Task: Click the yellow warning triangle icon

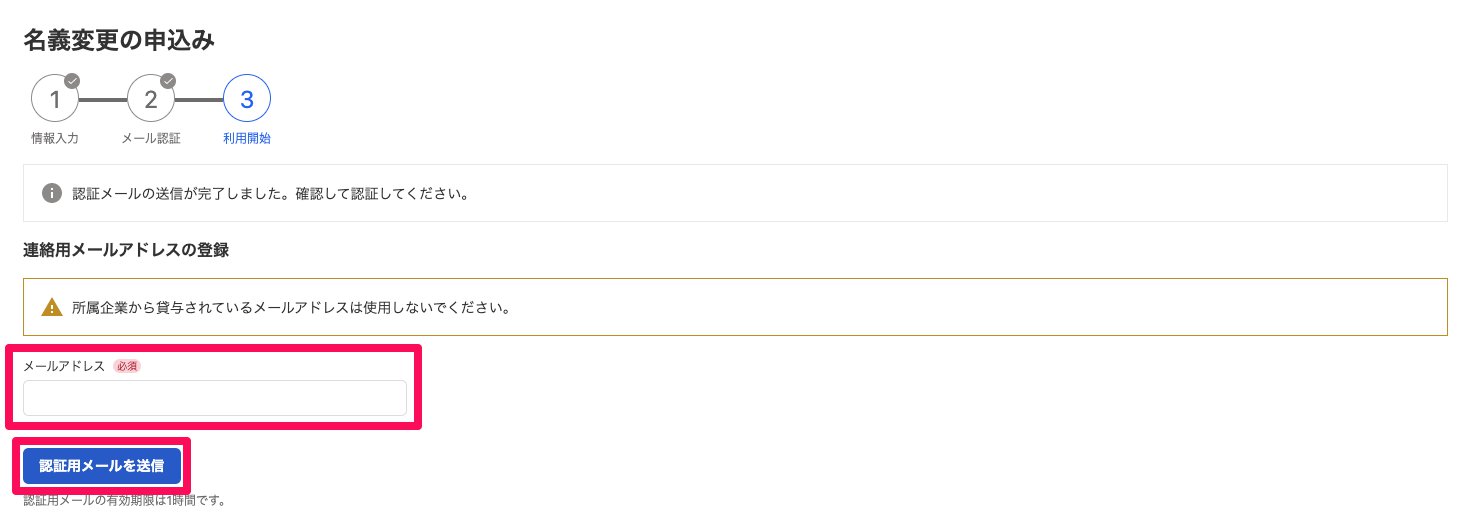Action: click(52, 307)
